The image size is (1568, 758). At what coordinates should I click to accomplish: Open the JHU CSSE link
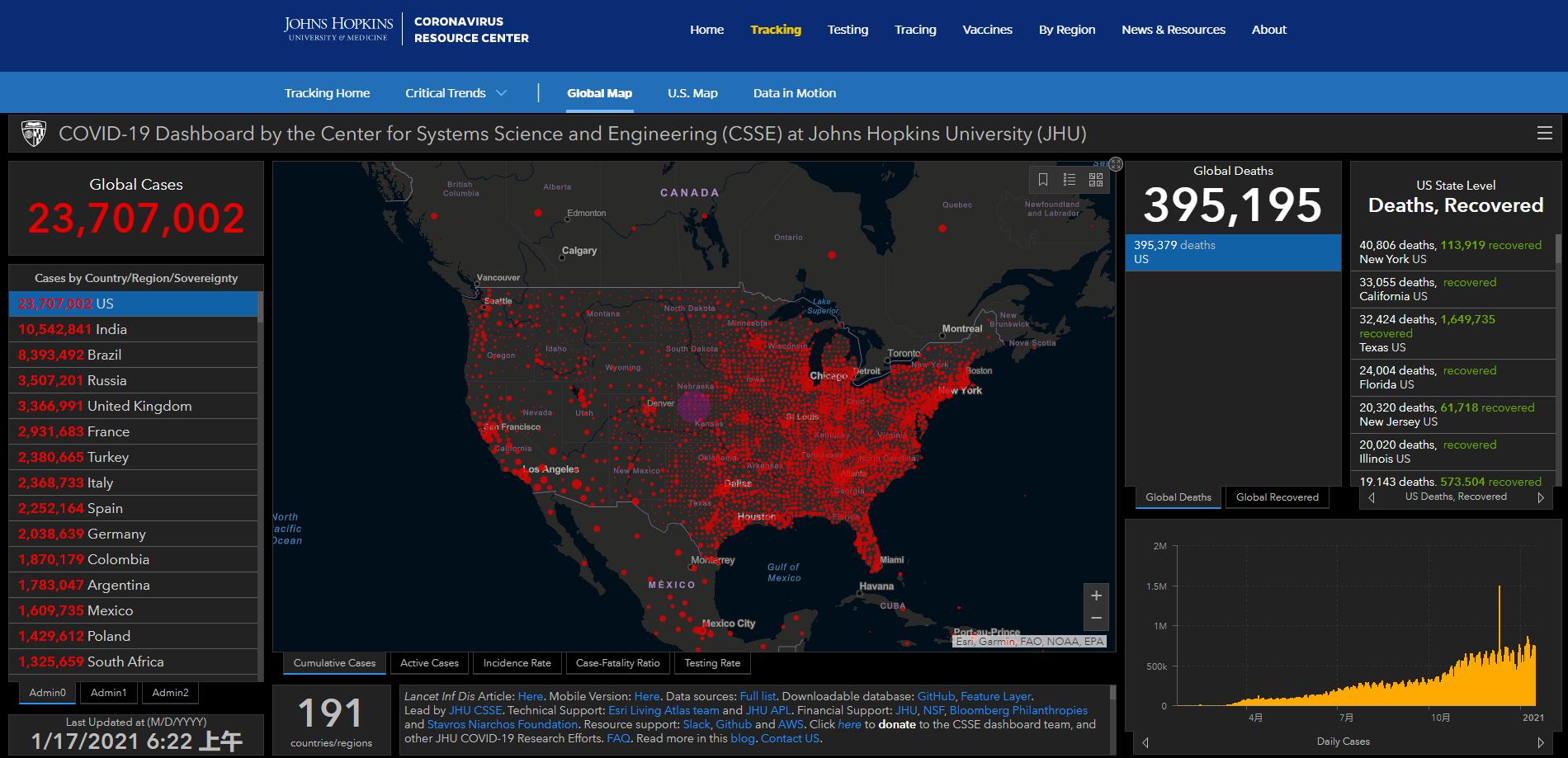coord(475,711)
